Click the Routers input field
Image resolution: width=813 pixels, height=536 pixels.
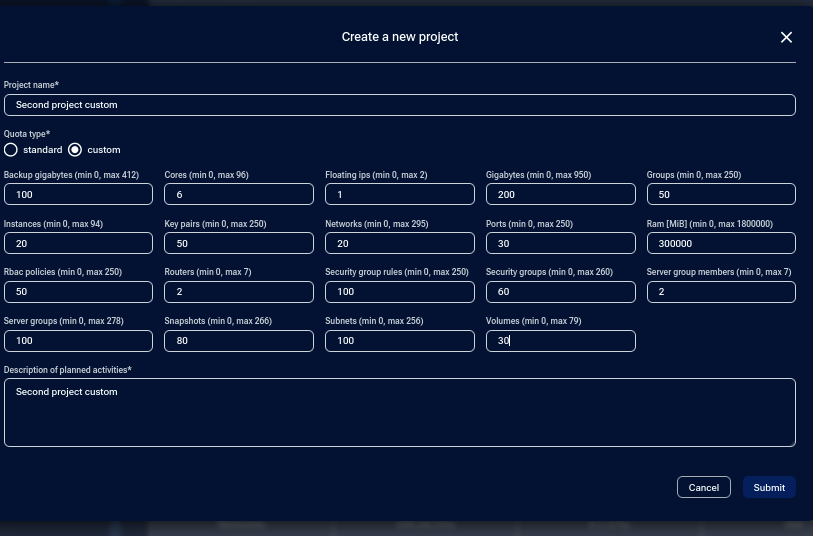[239, 292]
